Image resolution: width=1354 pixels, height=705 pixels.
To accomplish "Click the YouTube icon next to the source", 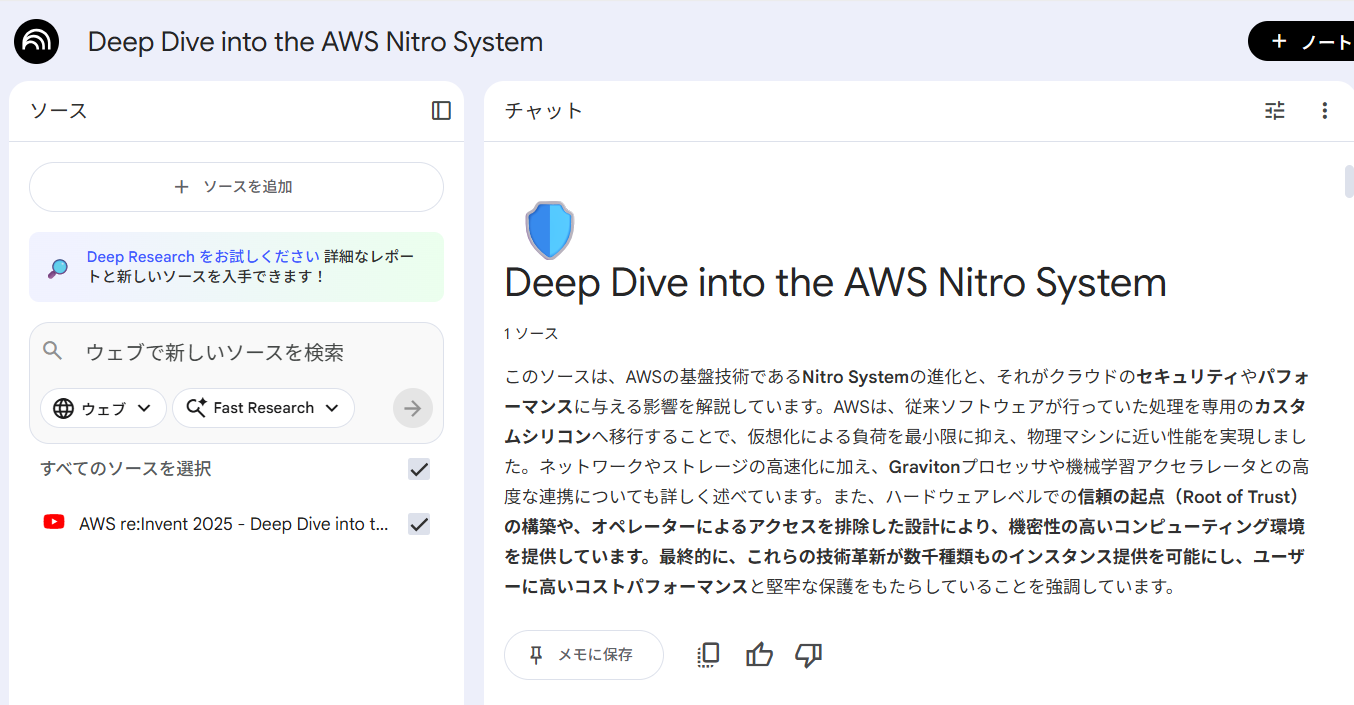I will (54, 523).
